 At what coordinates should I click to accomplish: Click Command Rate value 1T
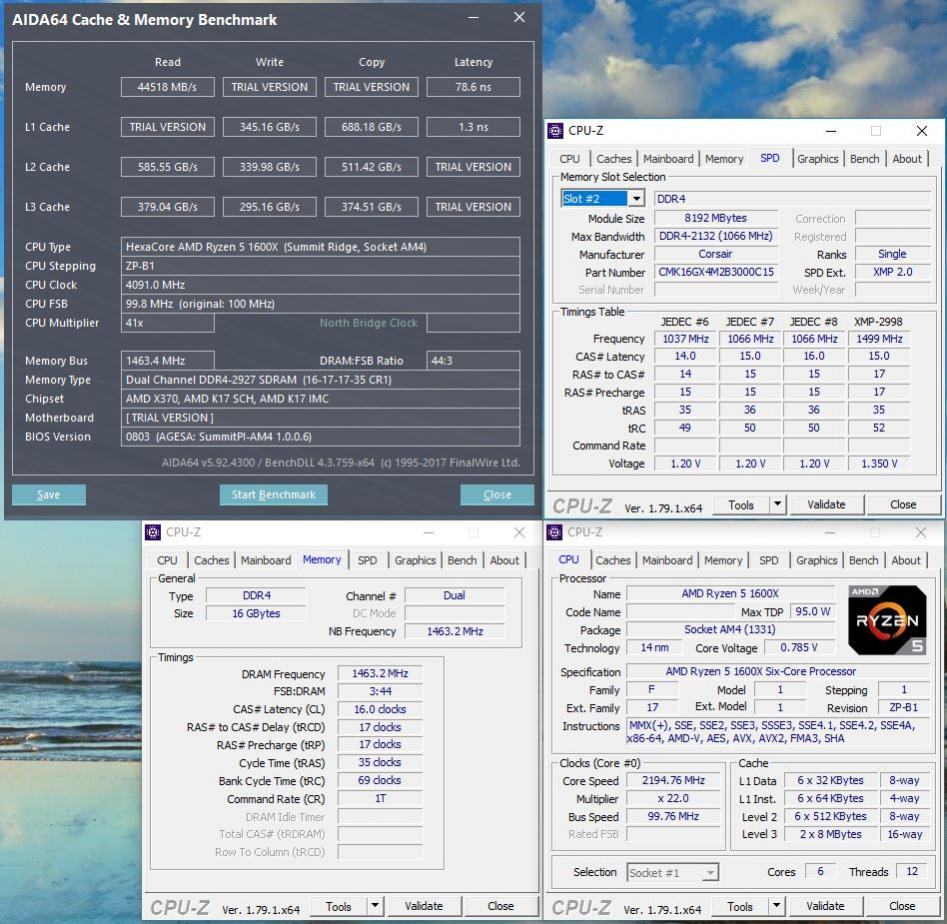point(380,798)
